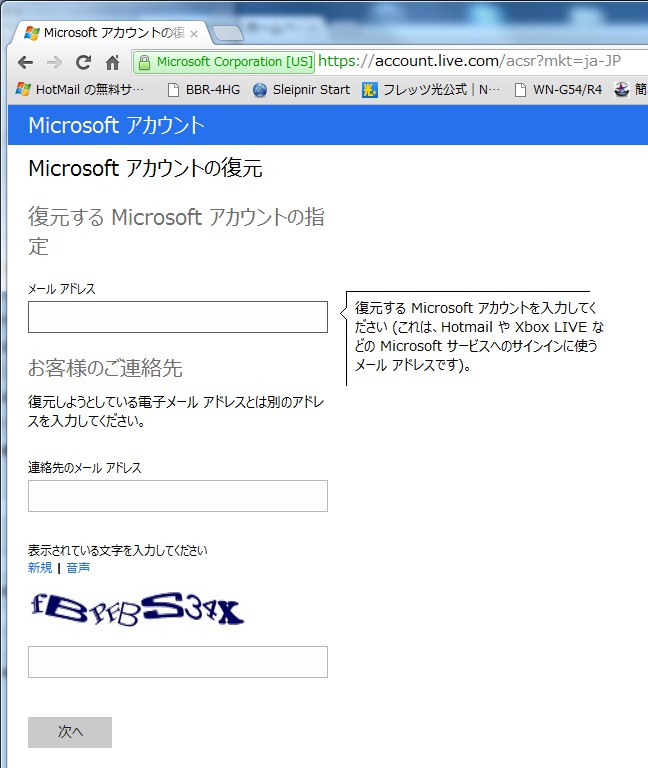Open the WN-G54/R4 bookmark

(x=558, y=90)
